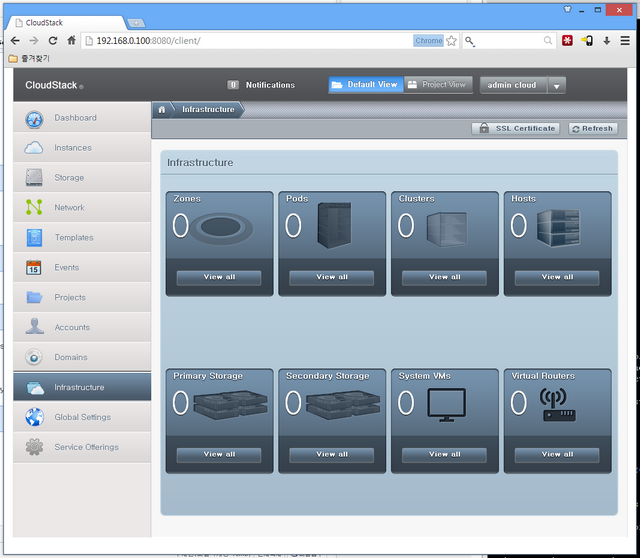Click the Infrastructure sidebar icon
Screen dimensions: 640x558
tap(35, 387)
